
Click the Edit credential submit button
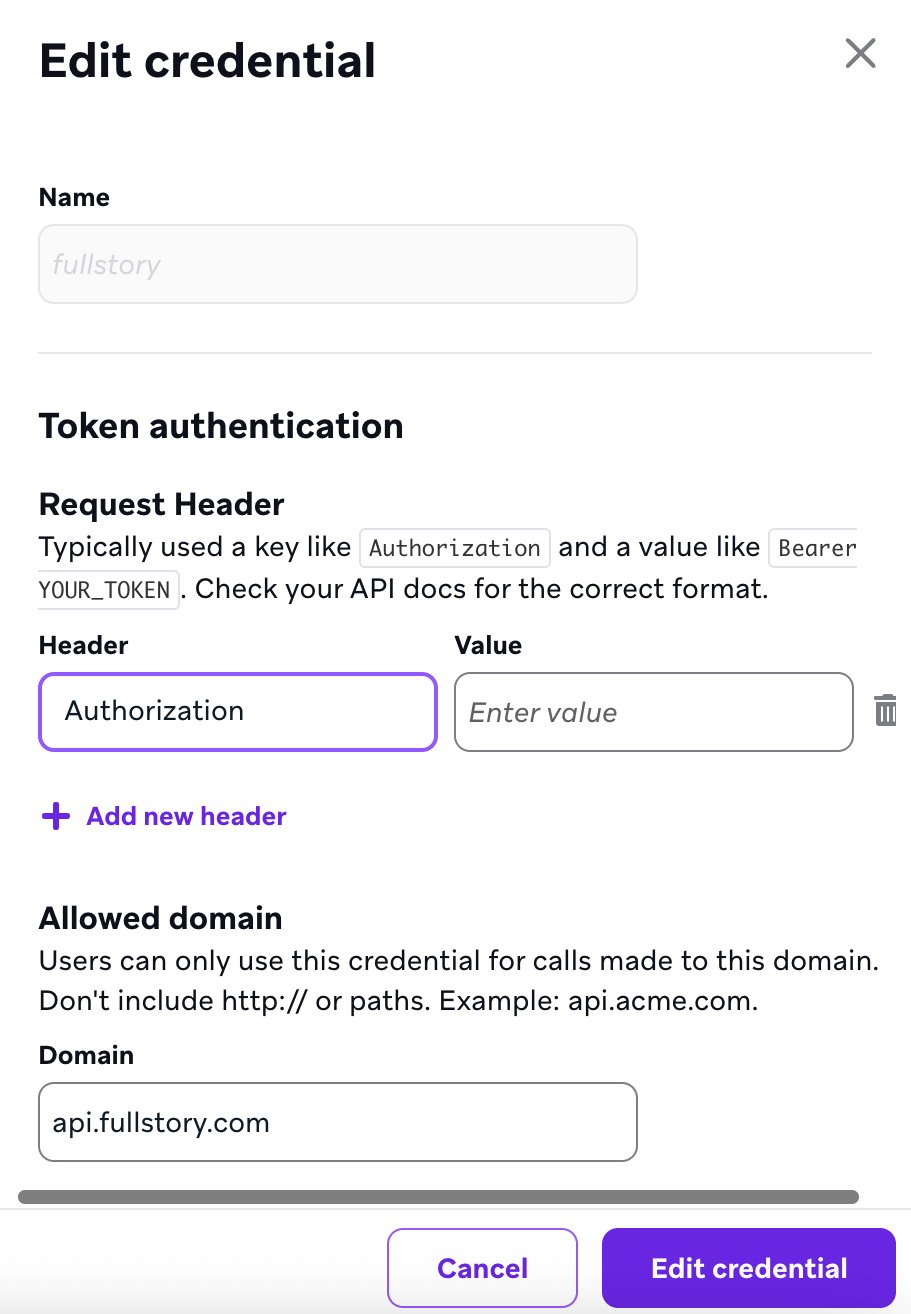coord(747,1267)
